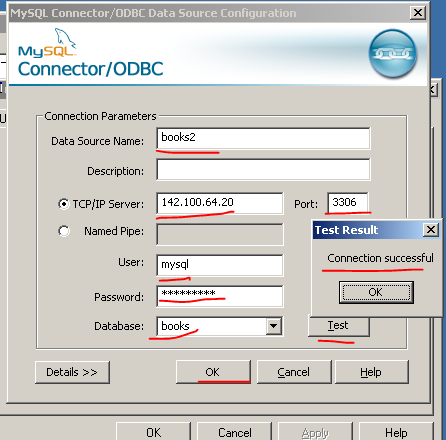Select the TCP/IP Server radio button
This screenshot has height=440, width=446.
63,204
